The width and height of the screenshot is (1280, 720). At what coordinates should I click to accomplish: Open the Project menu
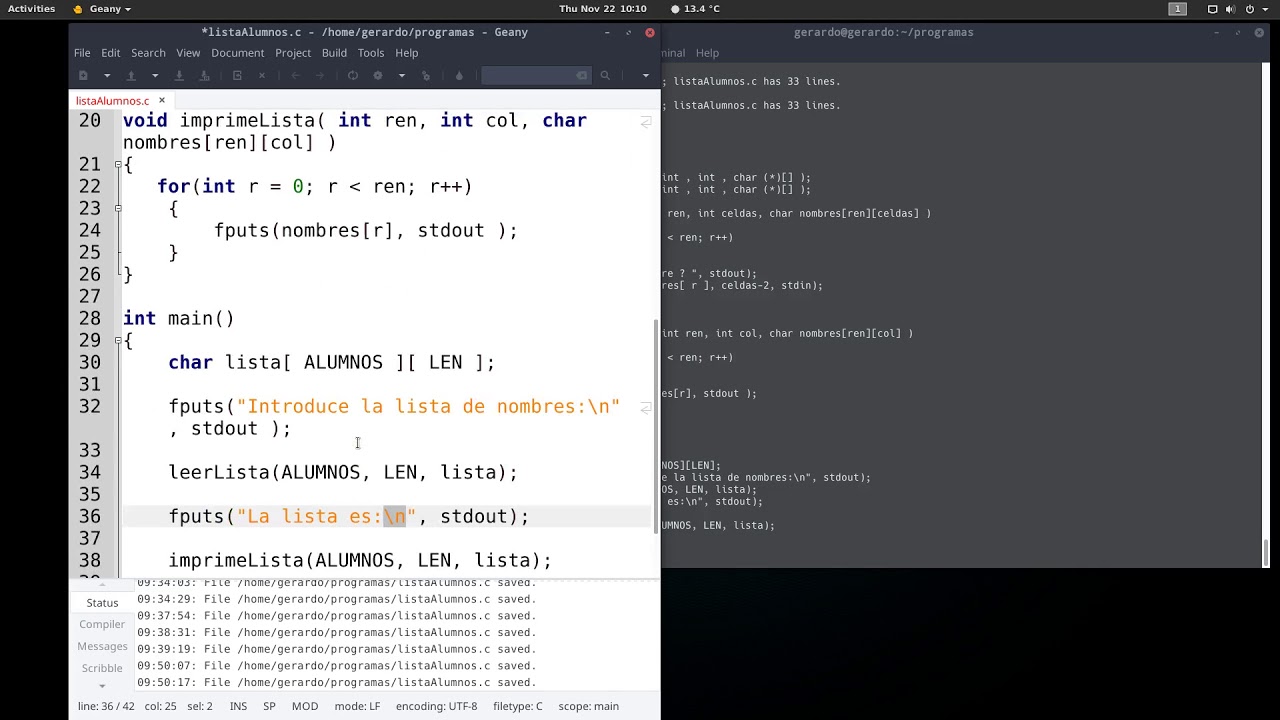tap(293, 53)
